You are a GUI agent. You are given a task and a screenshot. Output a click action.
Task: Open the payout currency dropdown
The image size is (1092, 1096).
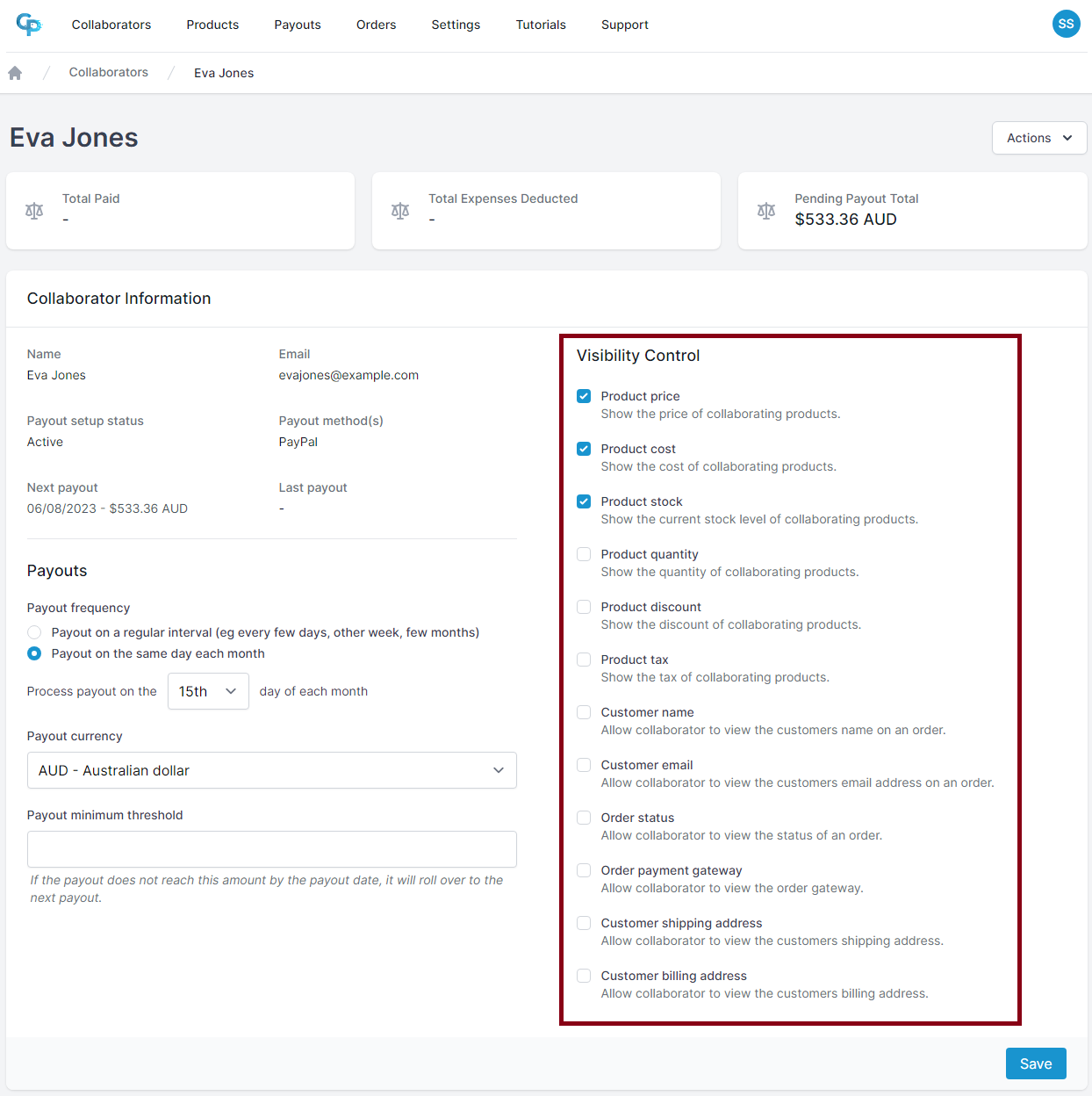point(272,770)
